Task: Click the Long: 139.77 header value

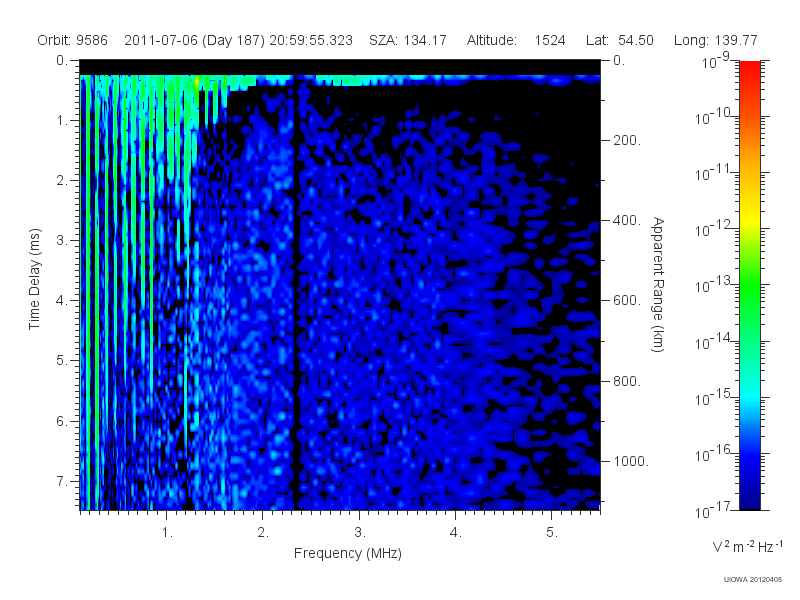Action: pyautogui.click(x=715, y=40)
